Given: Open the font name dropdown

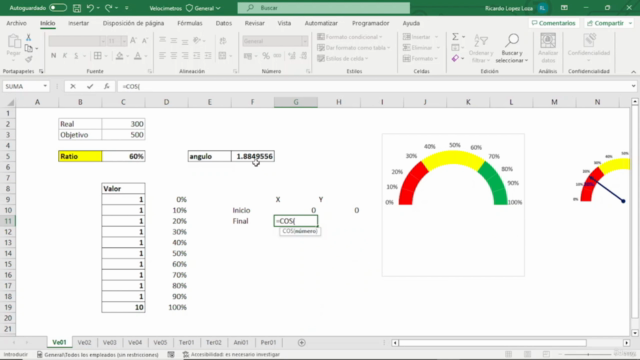Looking at the screenshot, I should point(103,41).
